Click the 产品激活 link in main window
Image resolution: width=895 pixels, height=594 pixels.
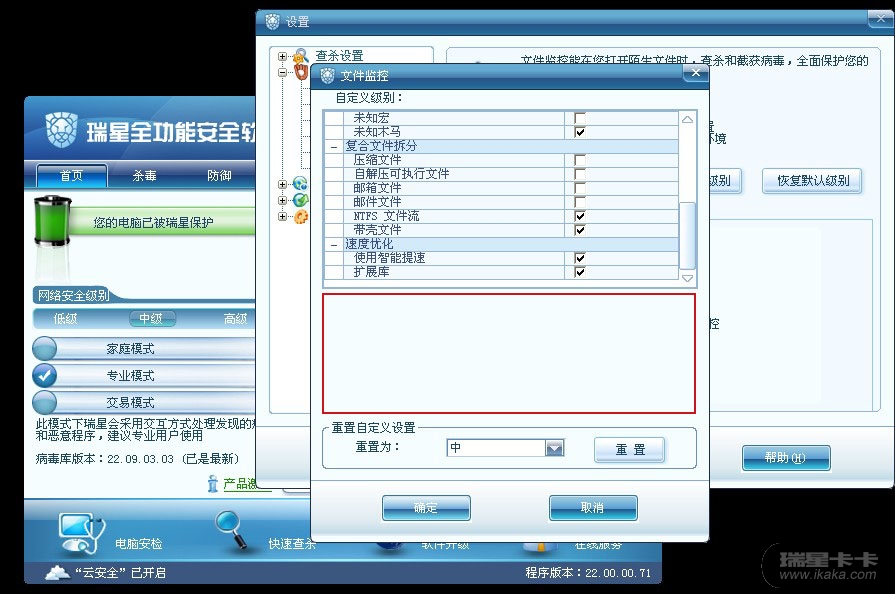pos(240,484)
